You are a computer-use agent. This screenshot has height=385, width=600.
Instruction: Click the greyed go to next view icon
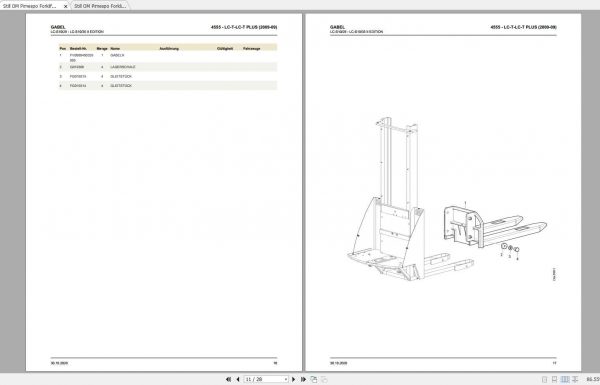tap(324, 379)
